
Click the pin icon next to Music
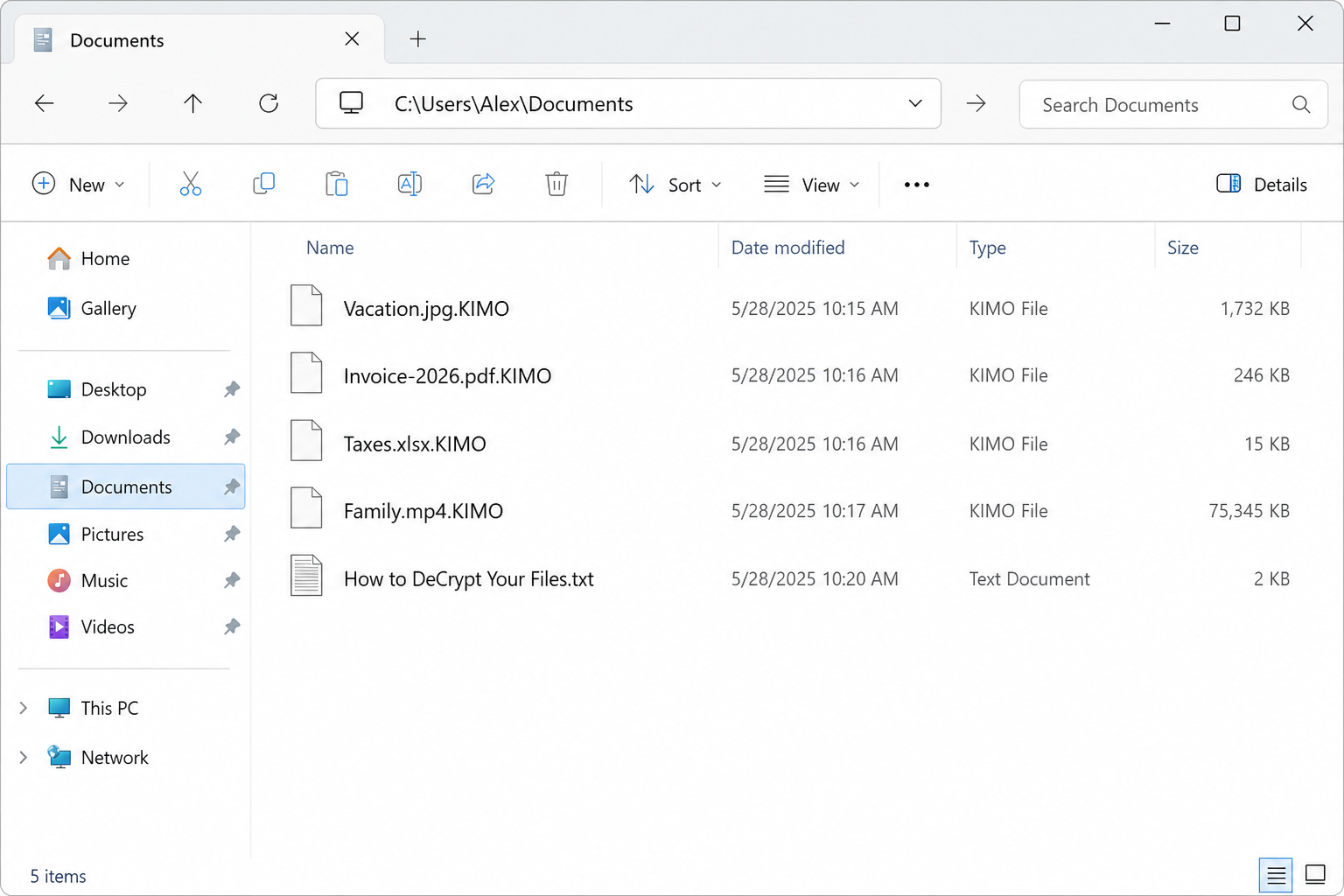(232, 580)
